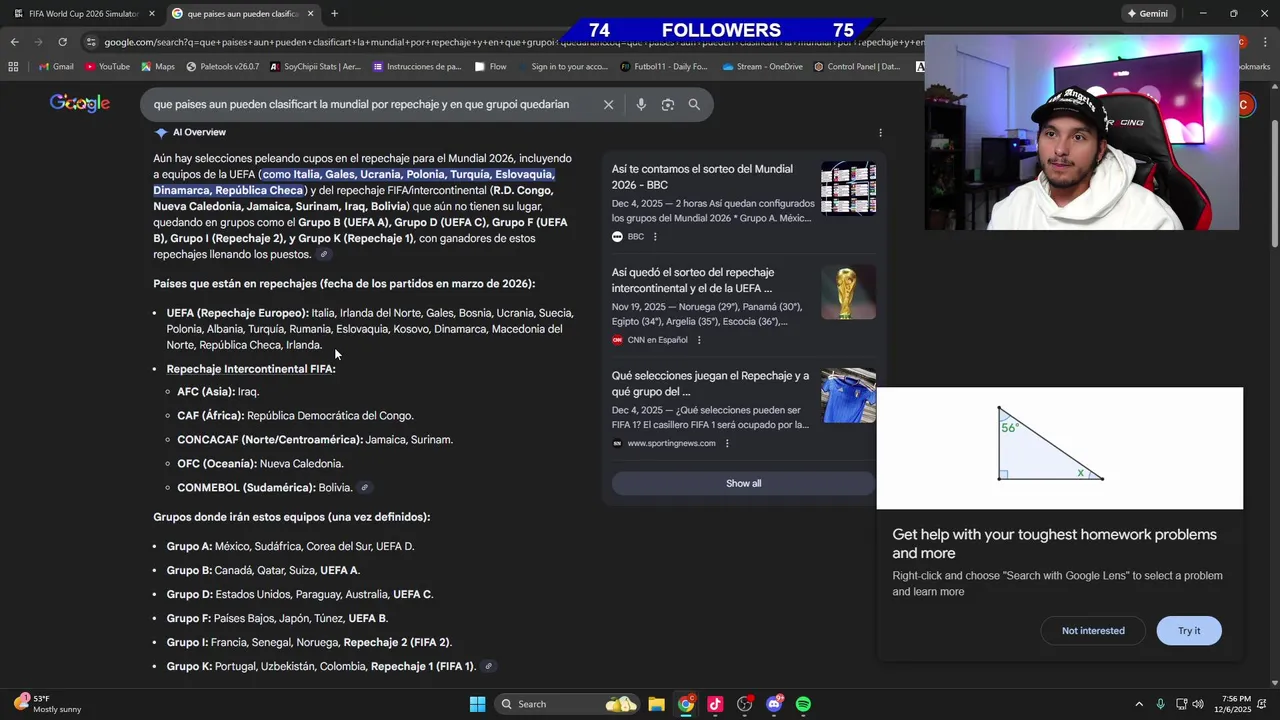Image resolution: width=1280 pixels, height=720 pixels.
Task: Open SoyChipii Stats bookmark
Action: [x=315, y=67]
